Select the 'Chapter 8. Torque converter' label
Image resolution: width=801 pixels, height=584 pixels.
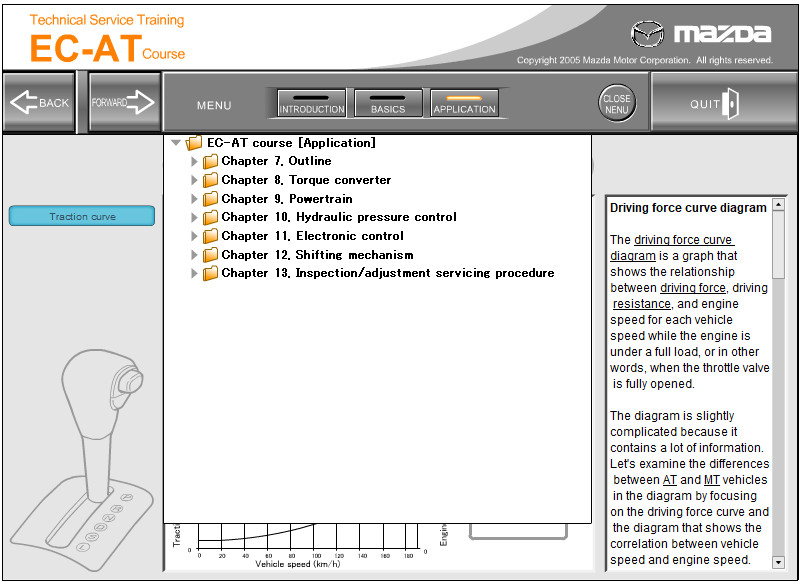pyautogui.click(x=306, y=180)
